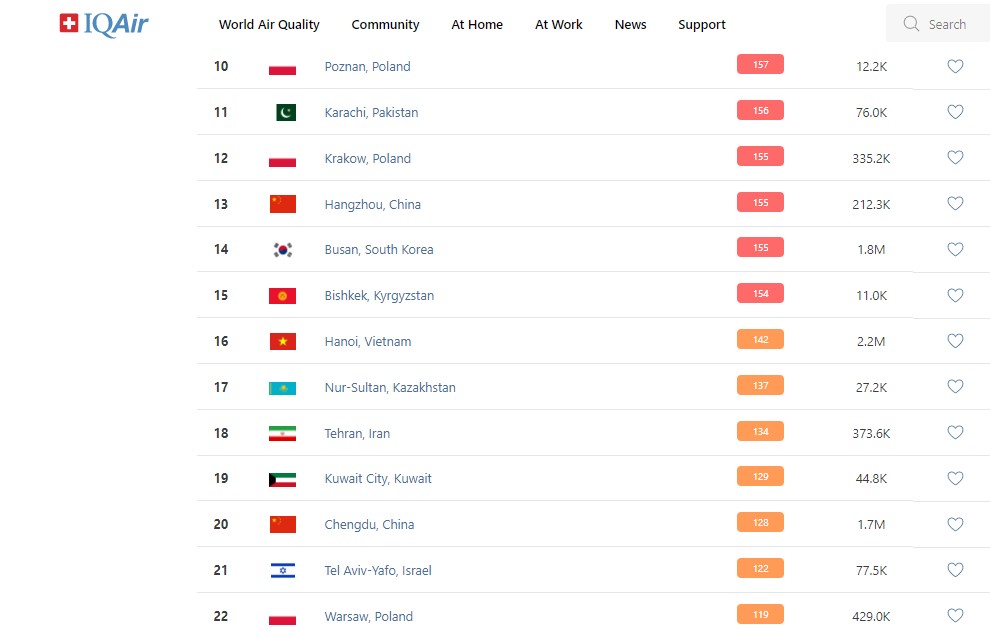990x638 pixels.
Task: Favorite Poznan, Poland with heart icon
Action: coord(955,66)
